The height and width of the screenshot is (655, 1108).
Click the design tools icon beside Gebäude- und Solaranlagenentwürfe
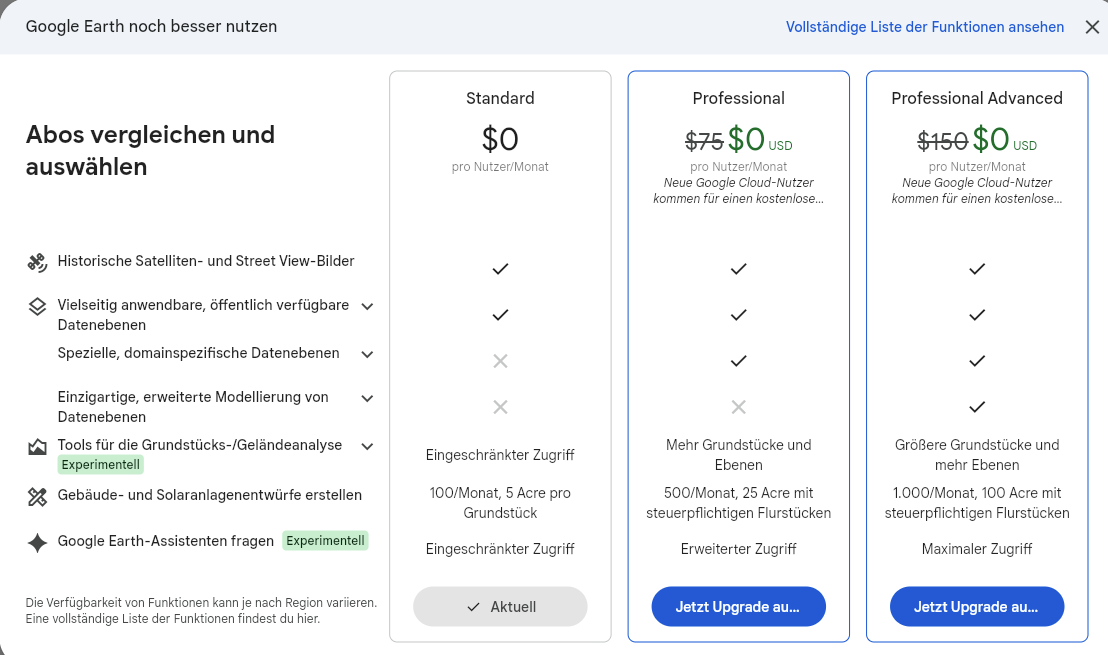37,497
